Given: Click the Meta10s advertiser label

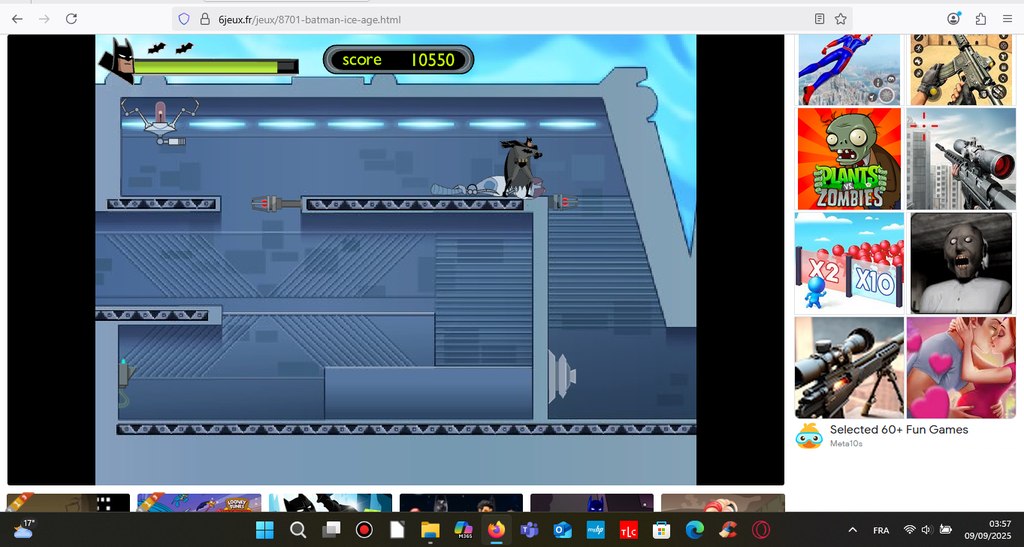Looking at the screenshot, I should [x=846, y=444].
